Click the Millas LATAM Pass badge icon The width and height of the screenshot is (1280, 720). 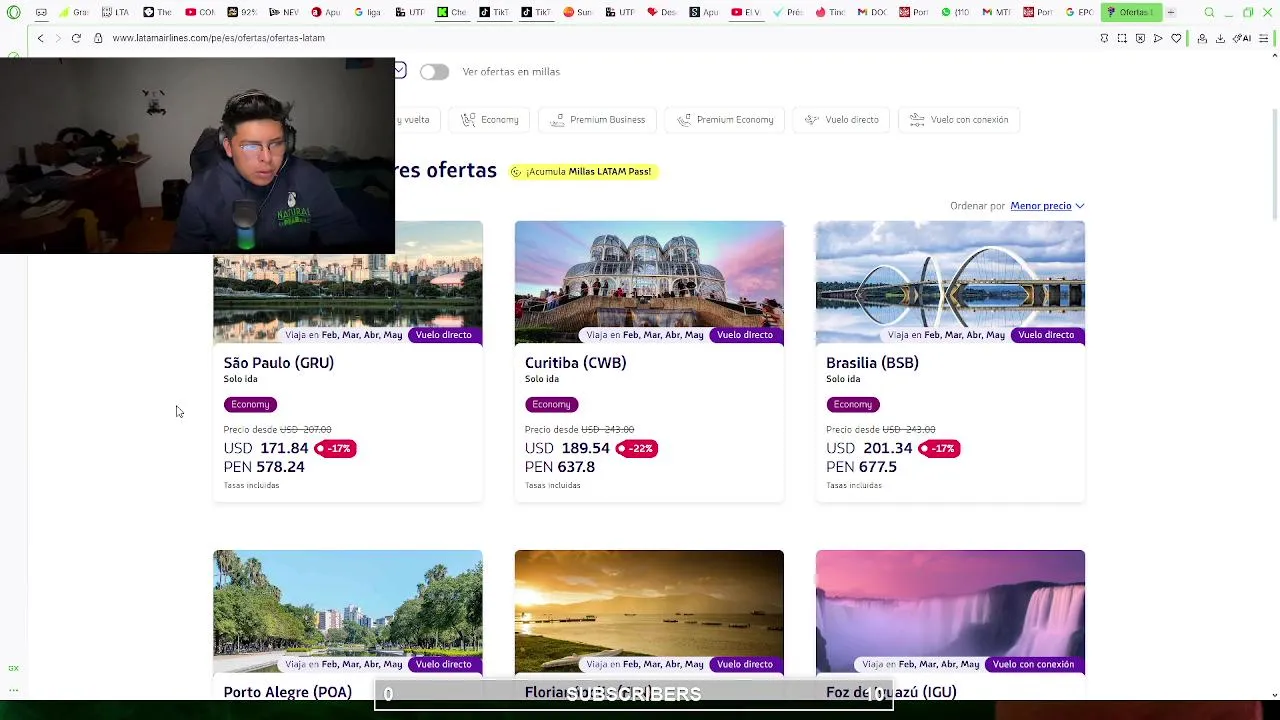516,172
